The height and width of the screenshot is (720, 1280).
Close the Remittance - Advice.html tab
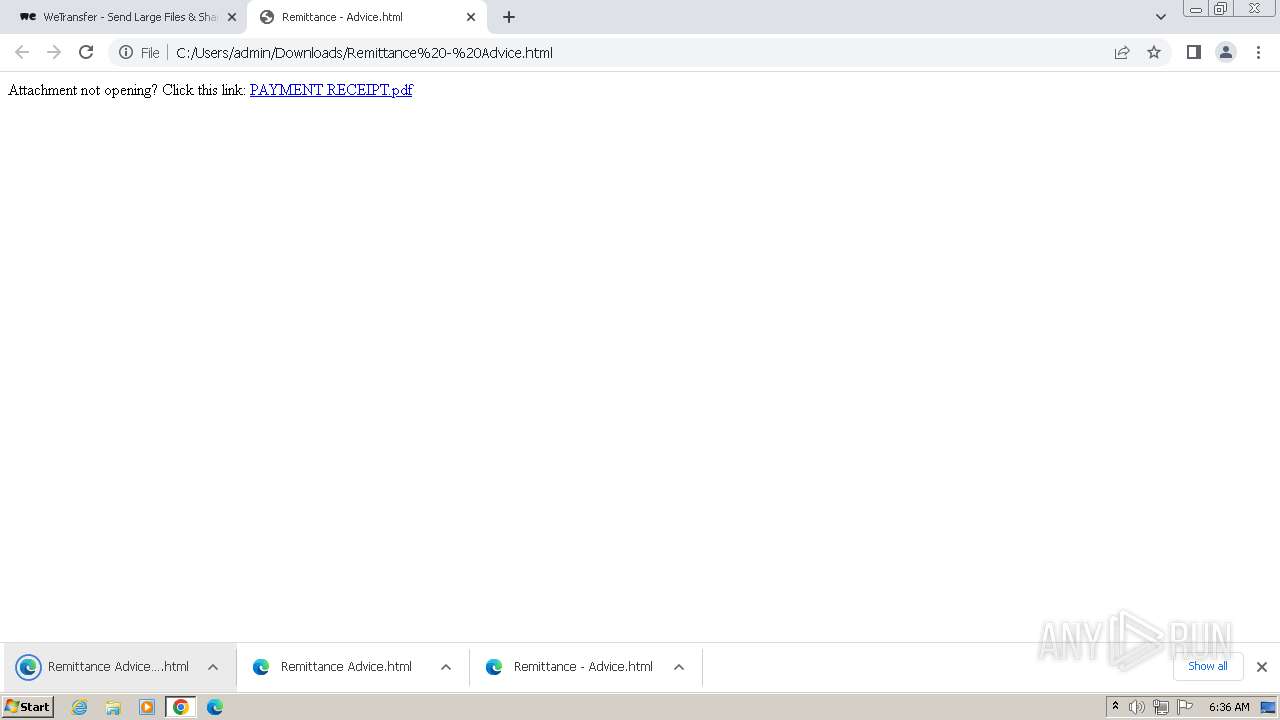tap(471, 17)
